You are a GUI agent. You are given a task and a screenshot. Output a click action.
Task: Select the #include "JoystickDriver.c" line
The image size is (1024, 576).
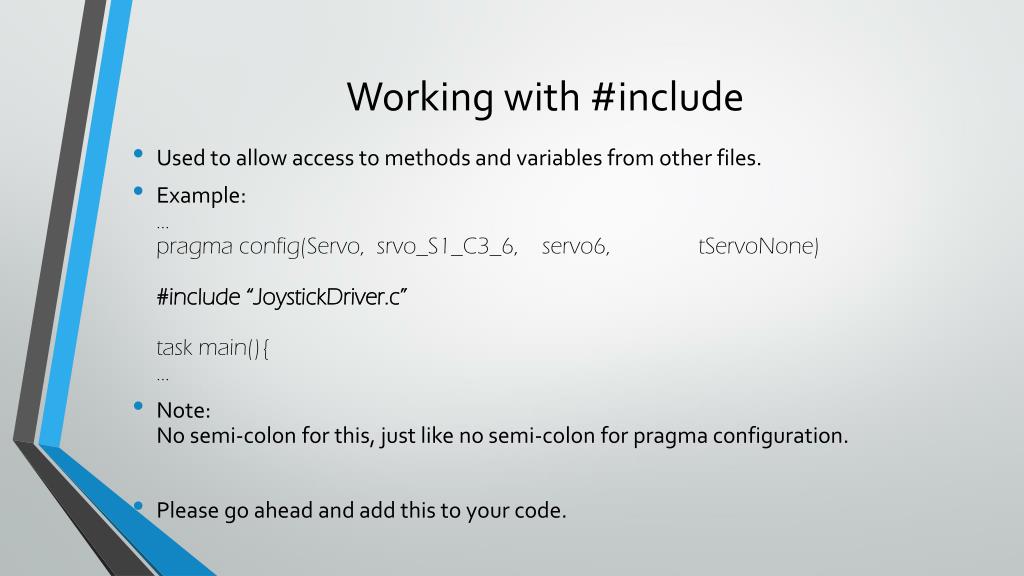click(281, 297)
